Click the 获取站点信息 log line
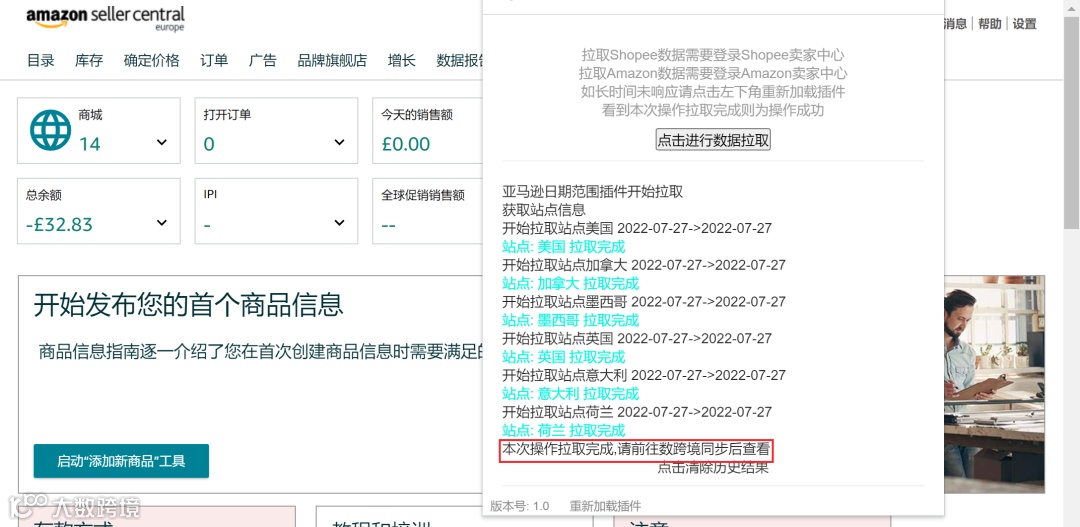The width and height of the screenshot is (1080, 527). [x=543, y=209]
